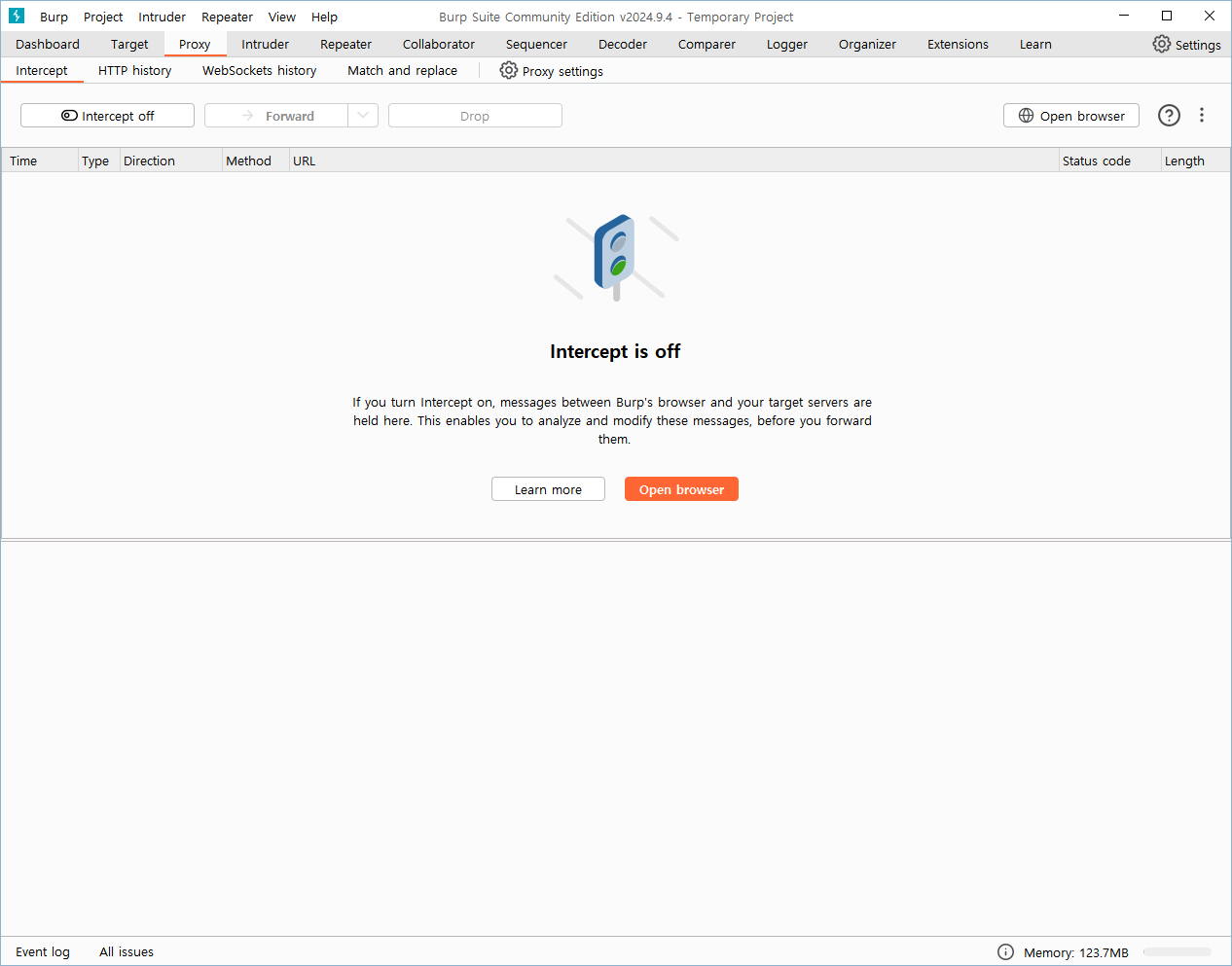Screen dimensions: 1232x966
Task: Sort by the Method column header
Action: pyautogui.click(x=255, y=161)
